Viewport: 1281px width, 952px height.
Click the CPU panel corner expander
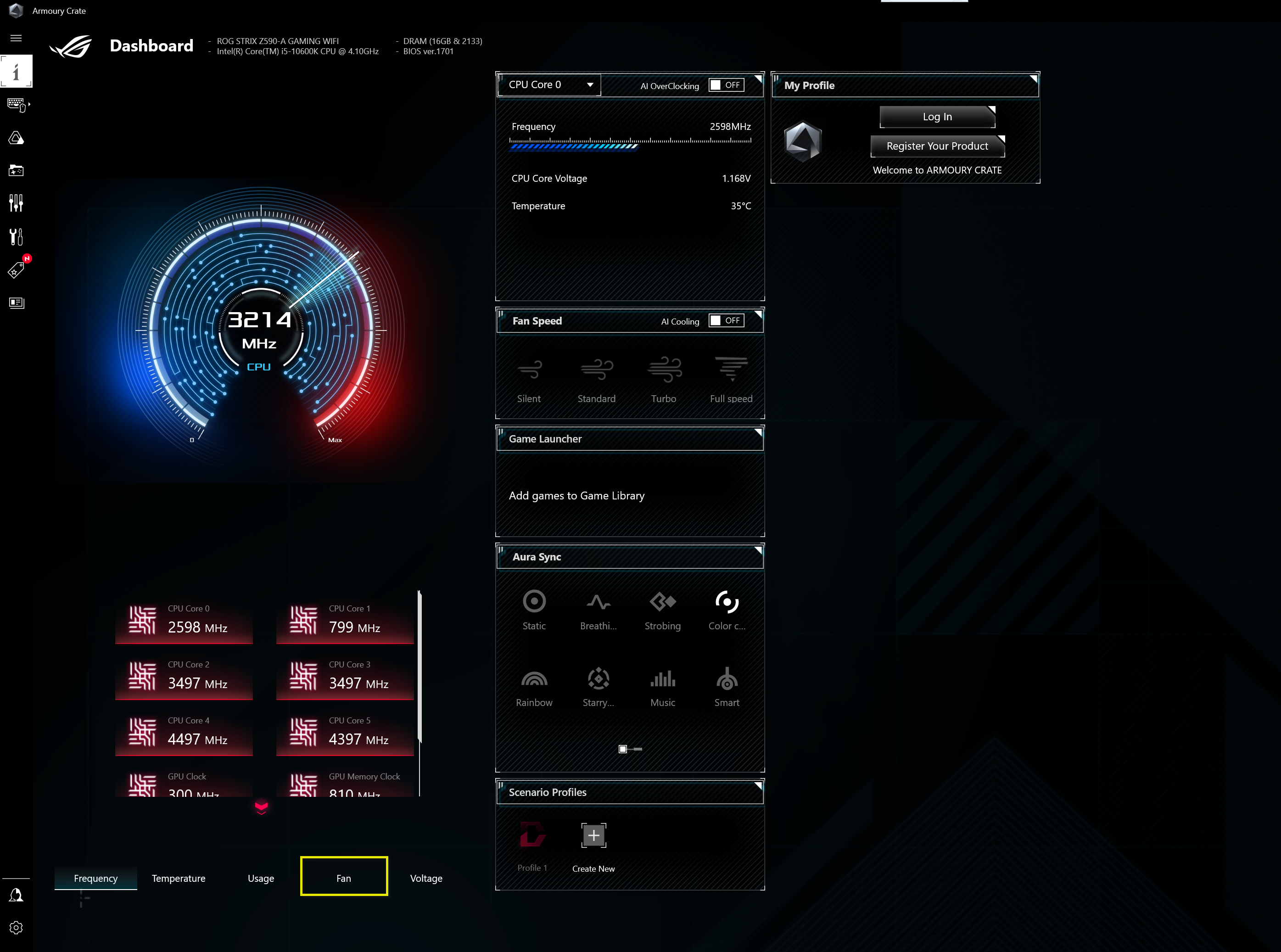[758, 78]
